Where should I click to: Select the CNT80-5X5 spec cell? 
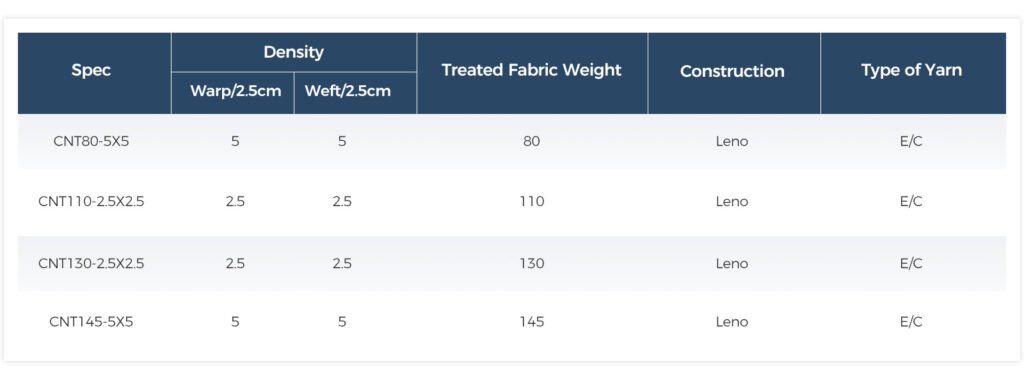tap(91, 141)
